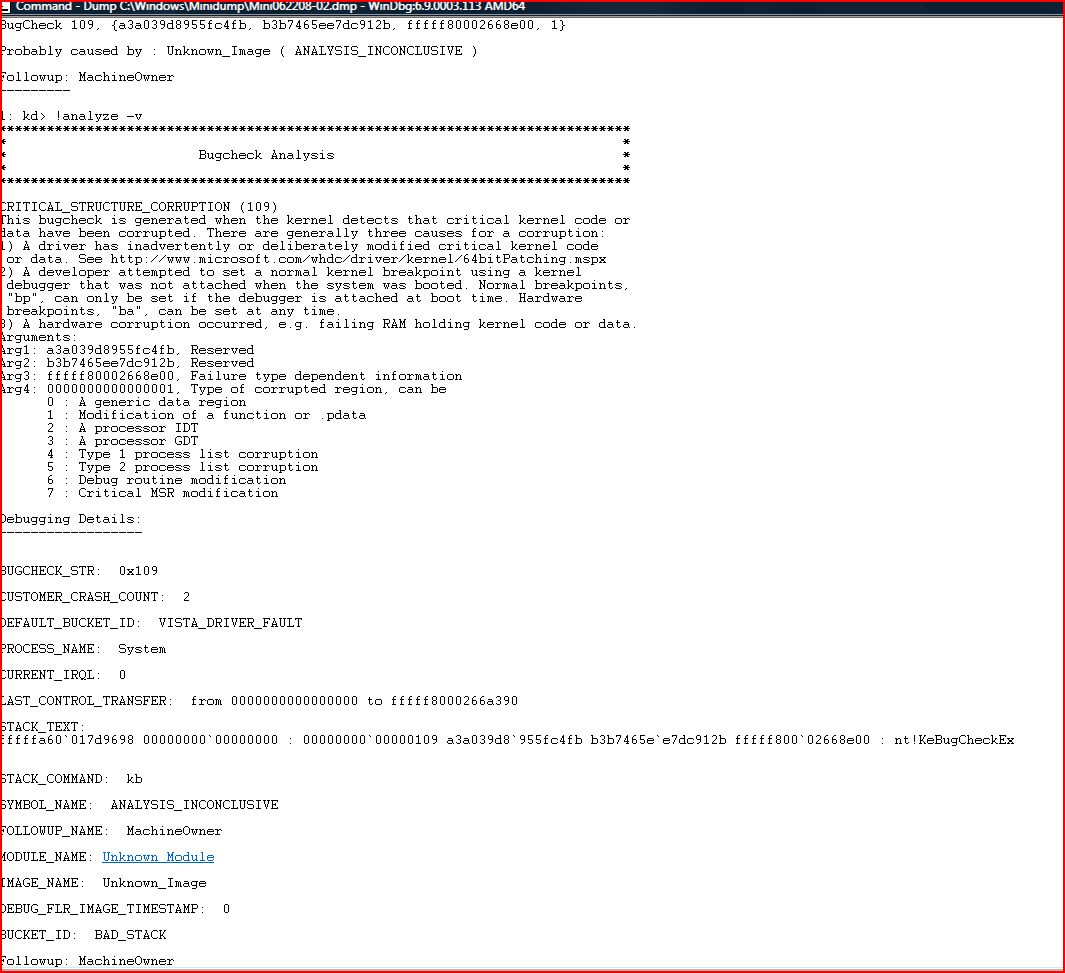
Task: Select the Arg3 fffff80002668e00 line
Action: click(231, 375)
